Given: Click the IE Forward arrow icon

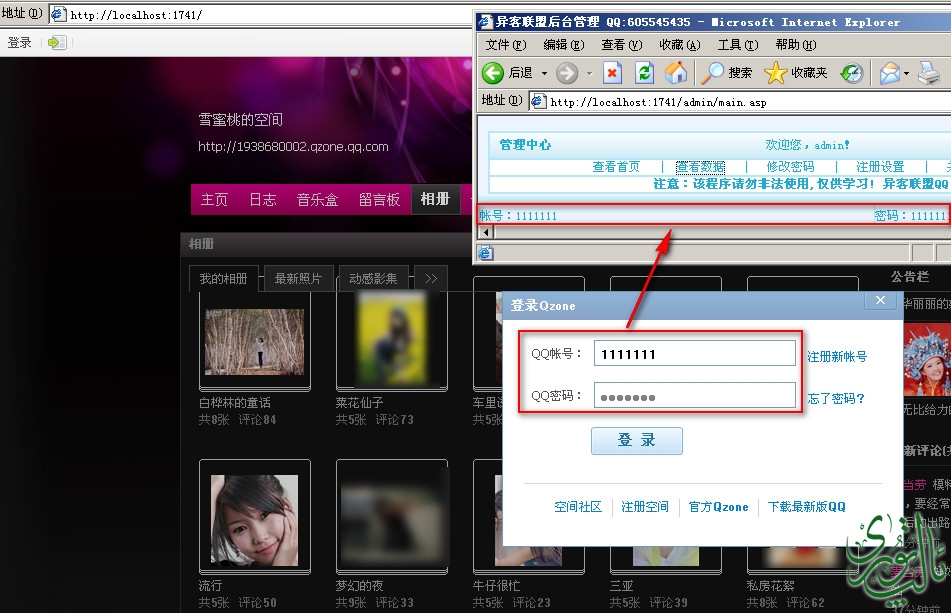Looking at the screenshot, I should [x=567, y=73].
